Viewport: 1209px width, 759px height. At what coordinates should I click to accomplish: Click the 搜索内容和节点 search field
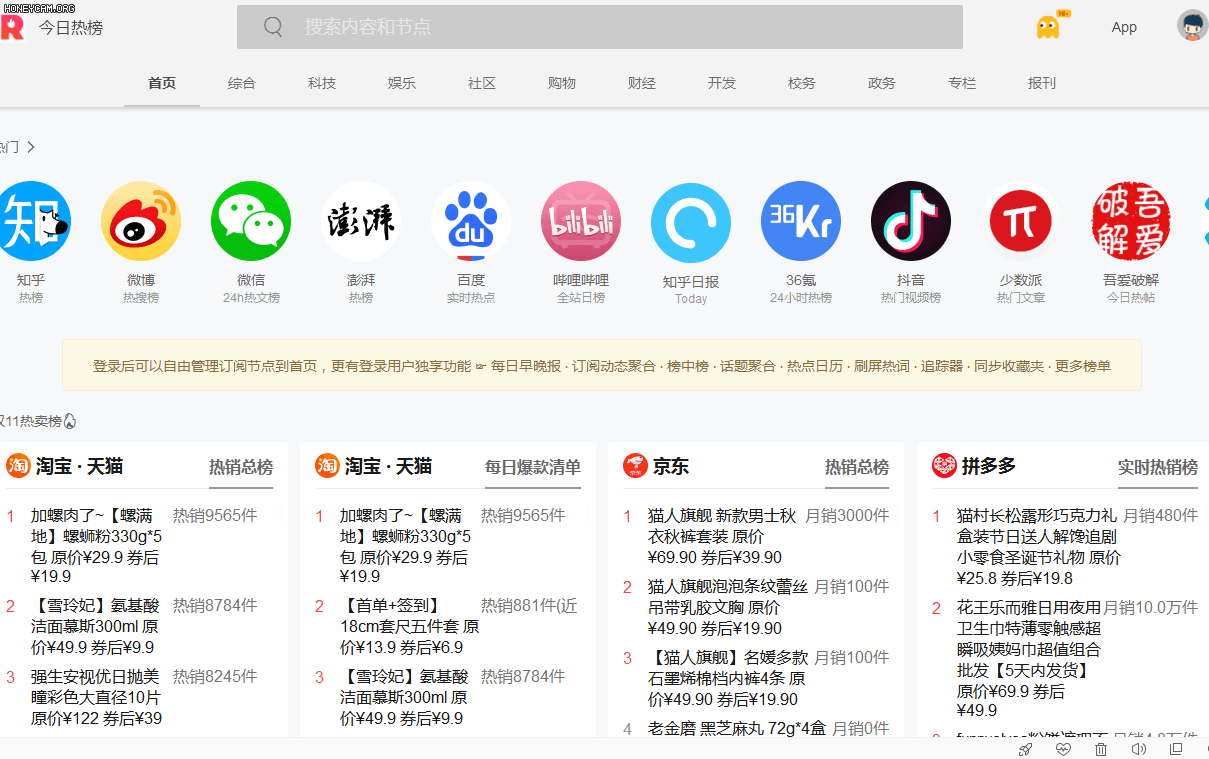click(600, 27)
